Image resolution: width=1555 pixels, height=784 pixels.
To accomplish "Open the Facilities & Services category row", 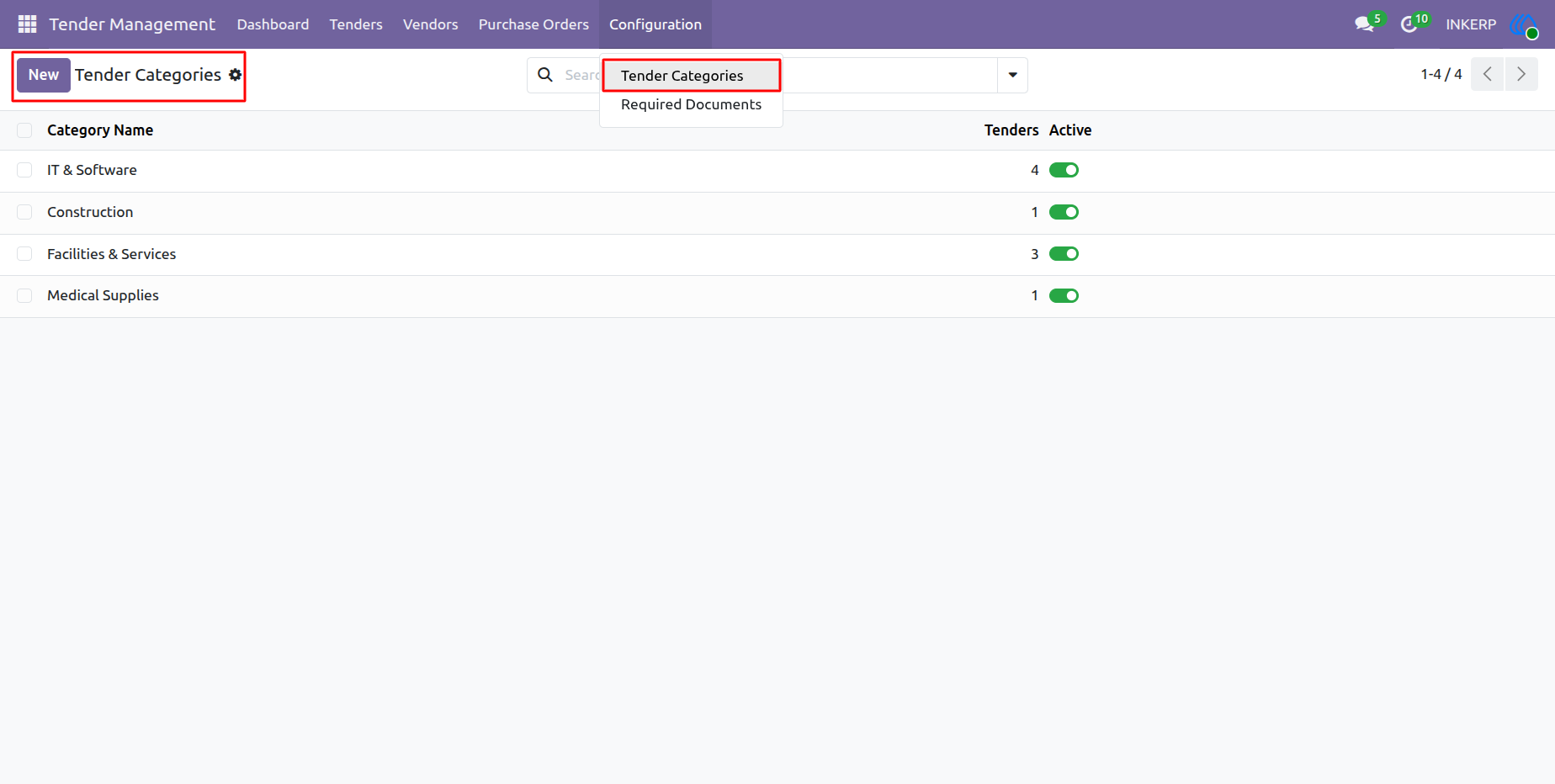I will tap(777, 255).
